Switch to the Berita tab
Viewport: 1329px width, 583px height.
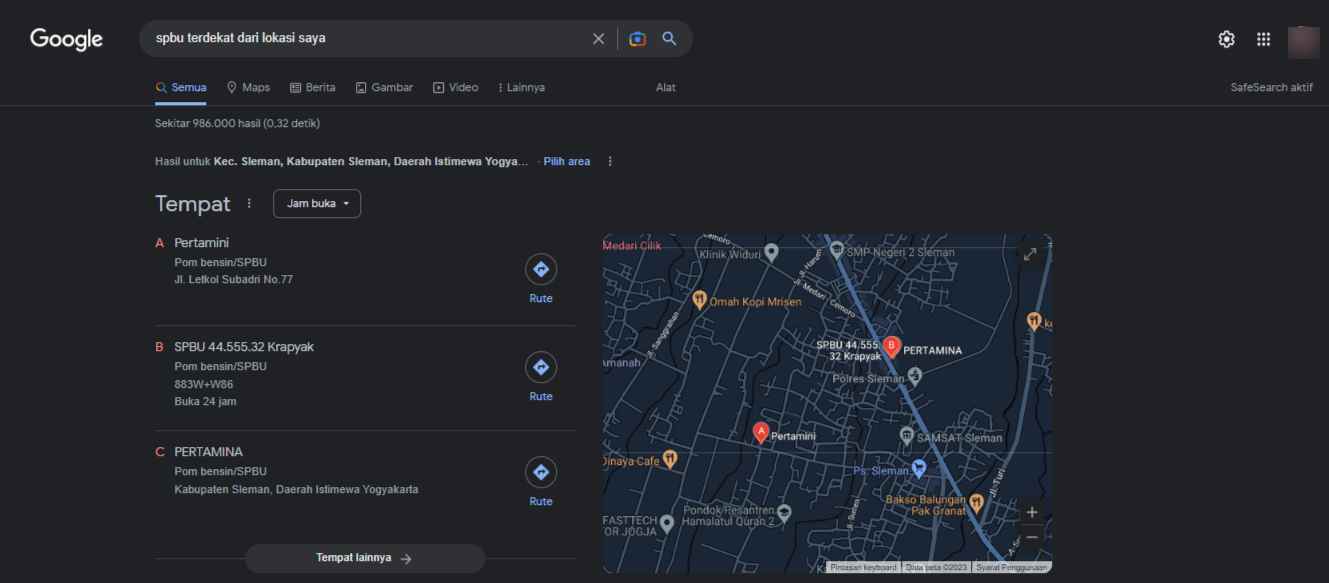pyautogui.click(x=312, y=88)
